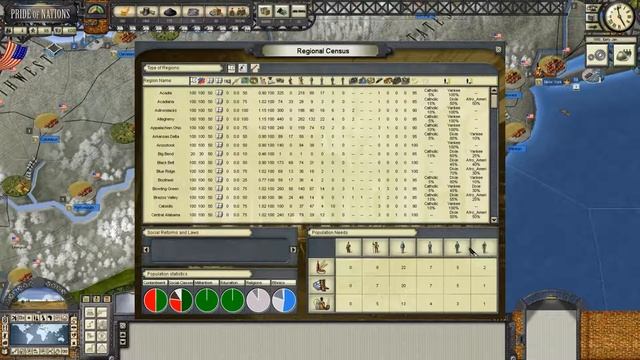Screen dimensions: 640x360
Task: Select the Aroostook region row
Action: click(316, 145)
